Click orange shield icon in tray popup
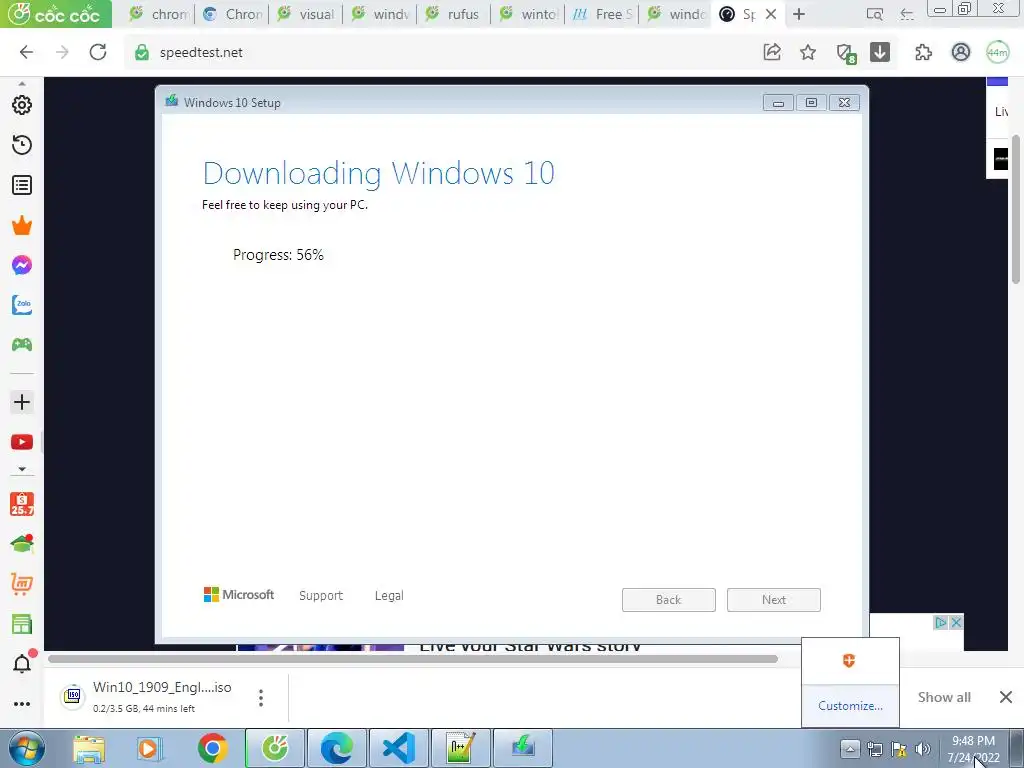Screen dimensions: 1024x768 coord(849,660)
